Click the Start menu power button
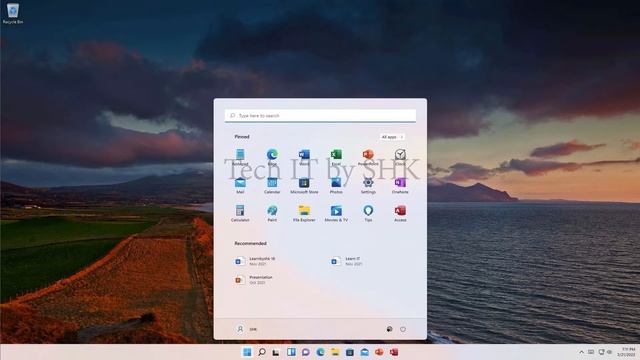Image resolution: width=640 pixels, height=360 pixels. coord(403,329)
